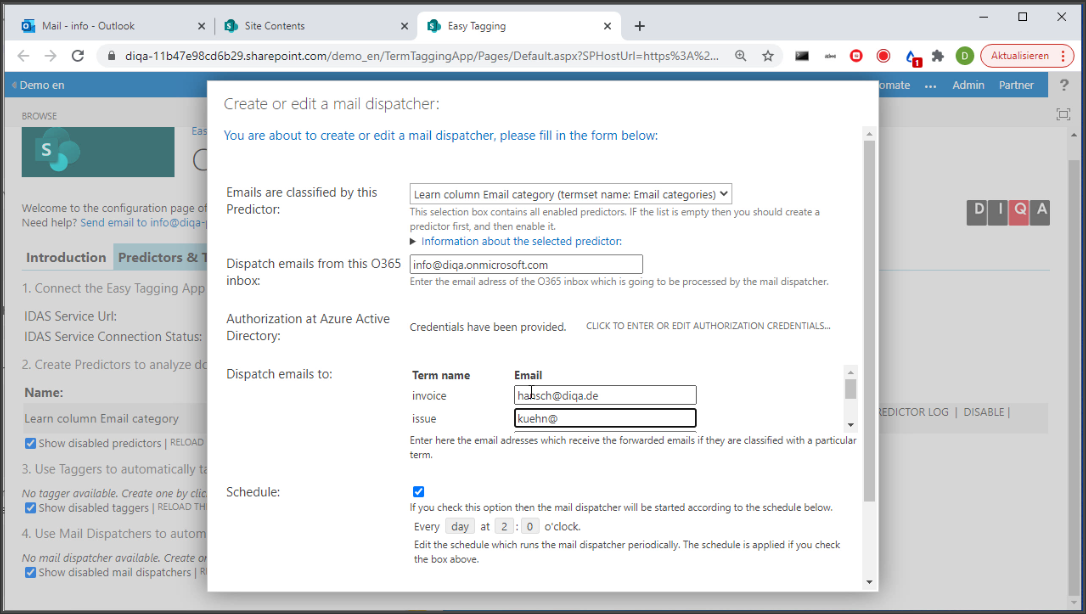Uncheck Show disabled predictors checkbox
Viewport: 1086px width, 614px height.
click(x=30, y=443)
